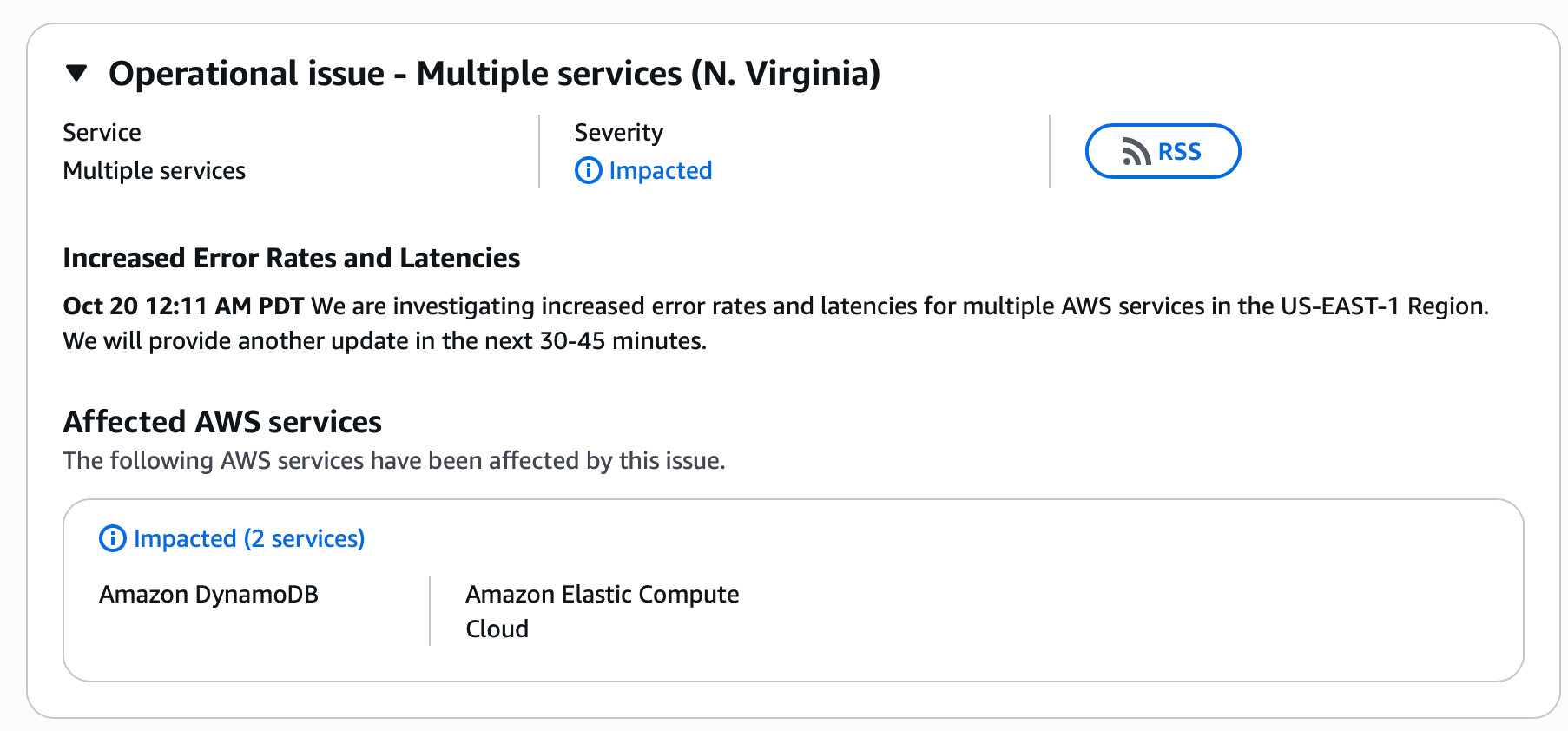This screenshot has height=731, width=1568.
Task: Click Increased Error Rates and Latencies heading
Action: pyautogui.click(x=291, y=259)
